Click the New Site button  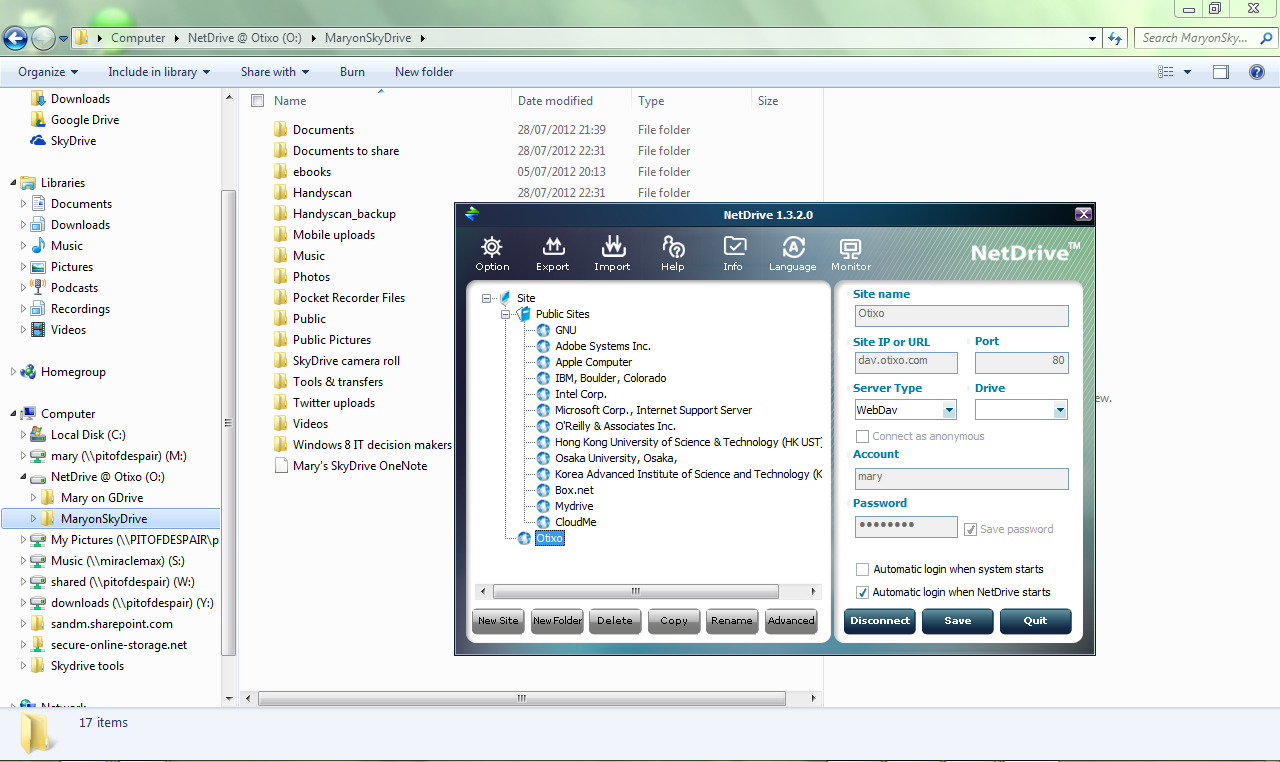[x=498, y=621]
